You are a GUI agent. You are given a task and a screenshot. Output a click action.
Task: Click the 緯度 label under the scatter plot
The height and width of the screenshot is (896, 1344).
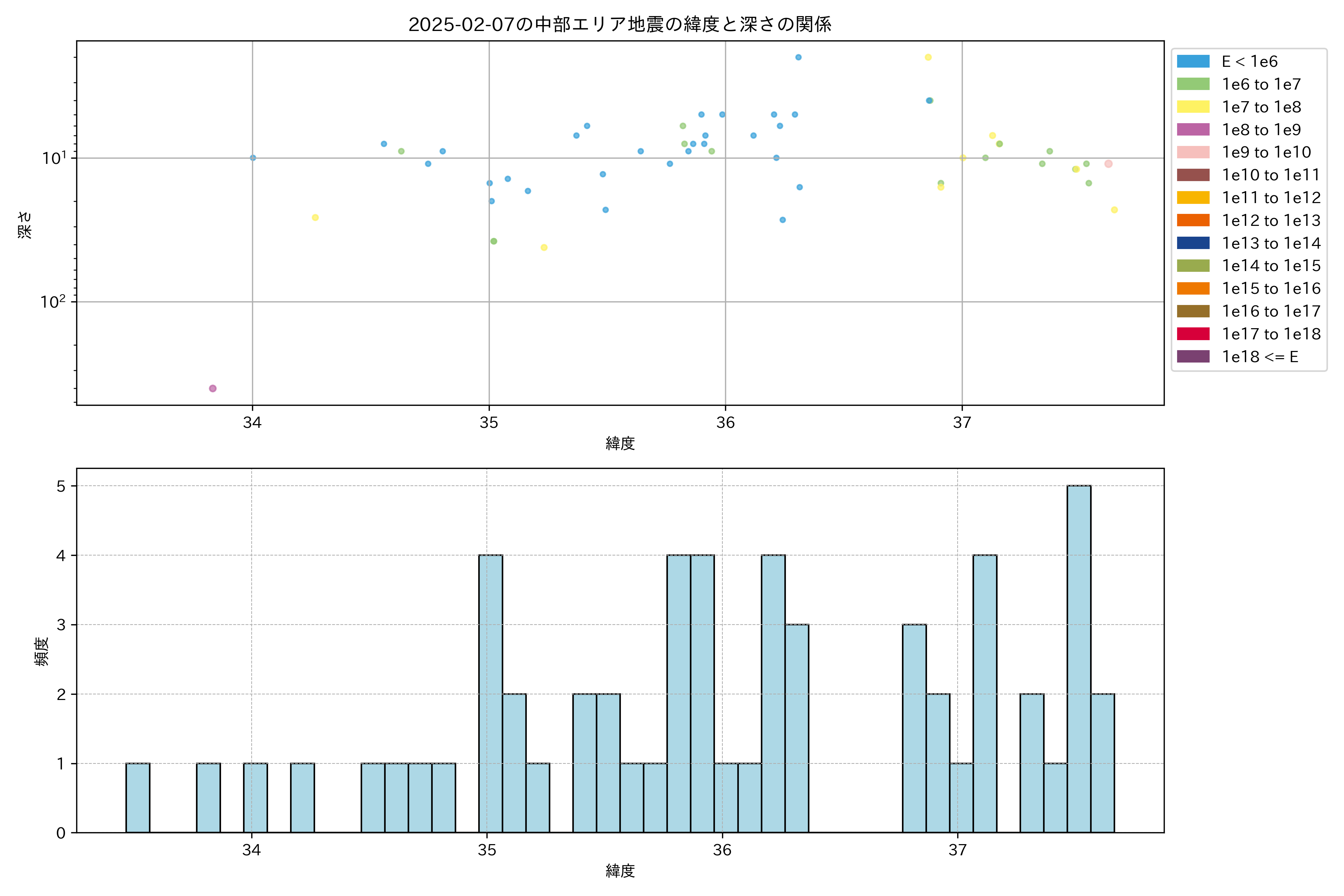pos(620,444)
